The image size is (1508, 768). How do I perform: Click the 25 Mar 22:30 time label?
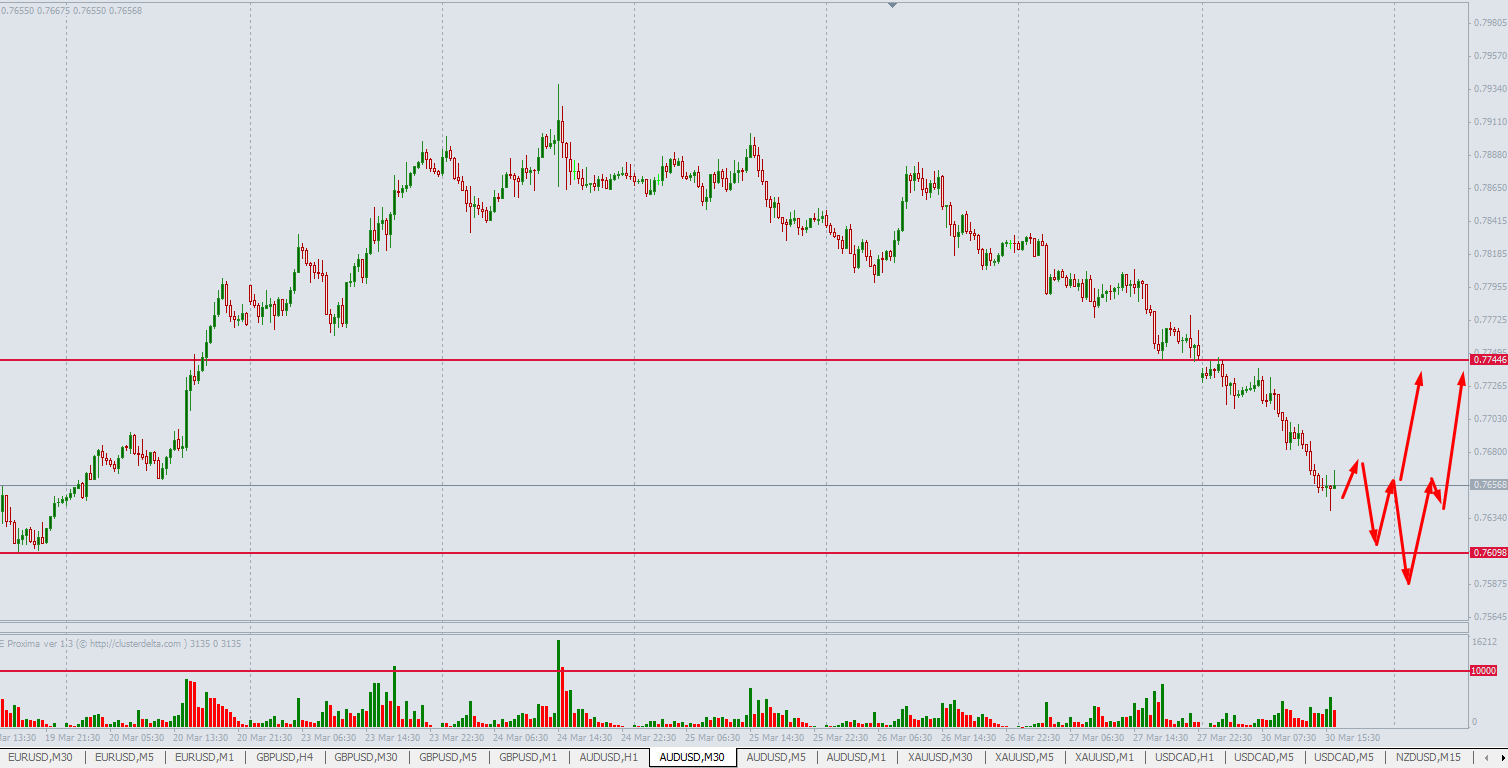(840, 738)
